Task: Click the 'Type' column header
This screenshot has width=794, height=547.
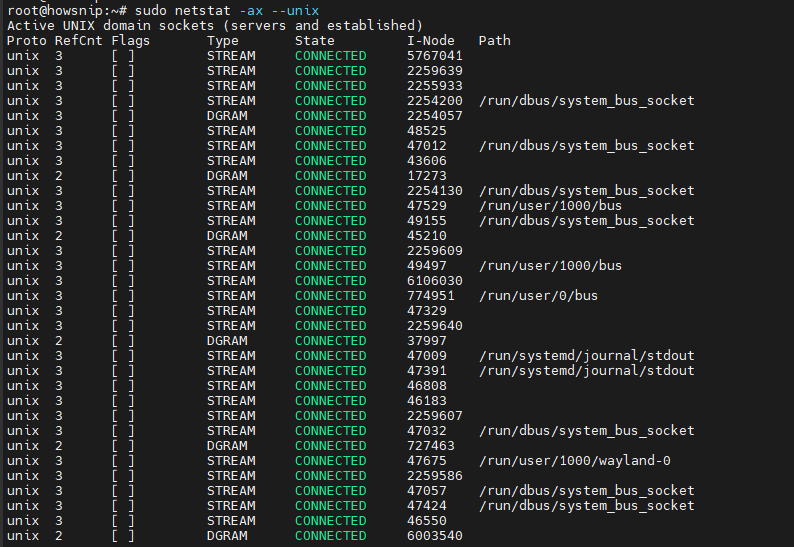Action: tap(222, 41)
